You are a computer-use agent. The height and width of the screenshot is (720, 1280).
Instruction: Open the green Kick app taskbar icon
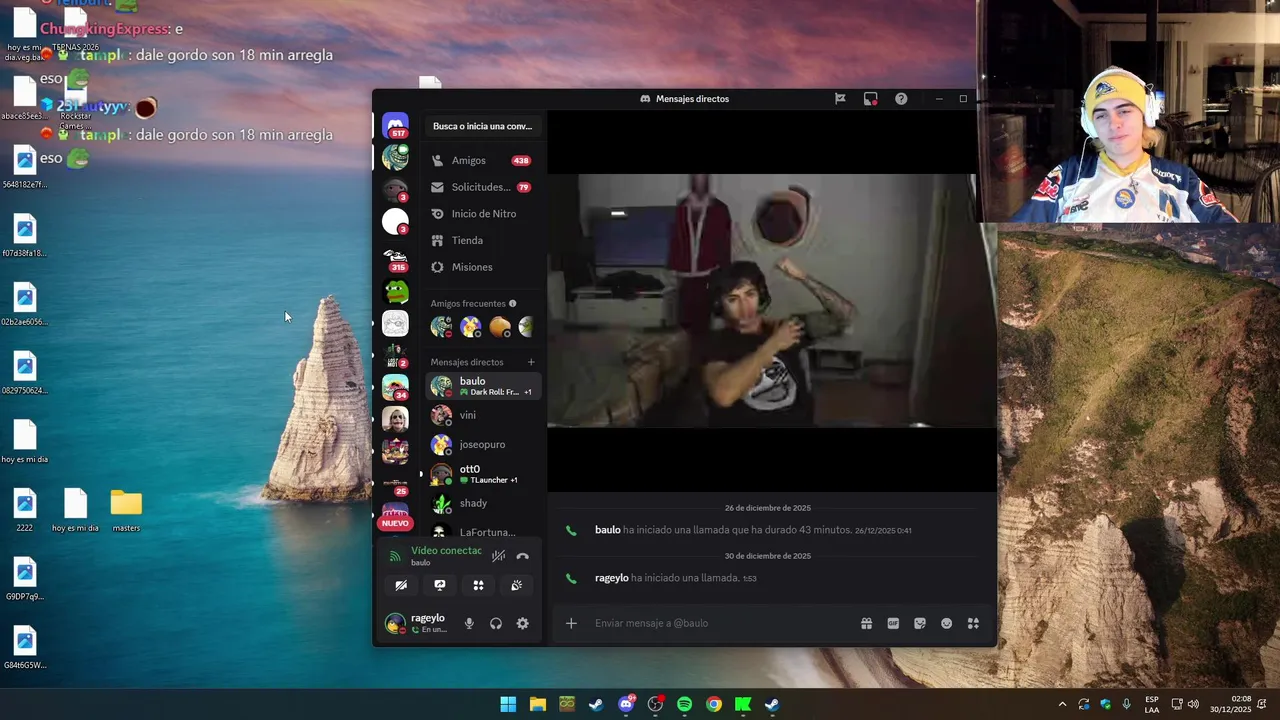pyautogui.click(x=743, y=704)
